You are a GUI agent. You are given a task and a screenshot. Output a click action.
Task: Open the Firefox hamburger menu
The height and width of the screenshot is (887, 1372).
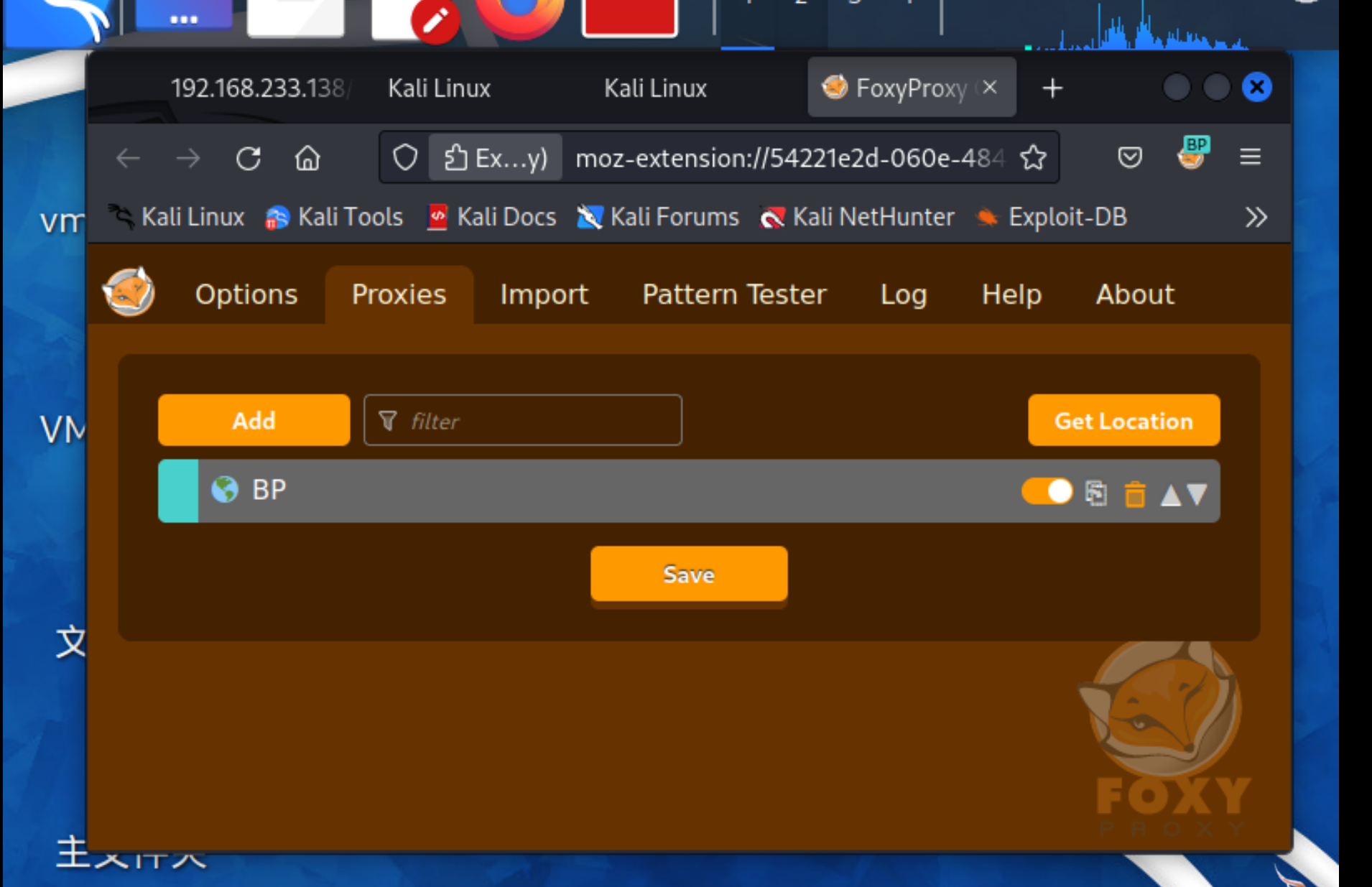click(x=1250, y=157)
